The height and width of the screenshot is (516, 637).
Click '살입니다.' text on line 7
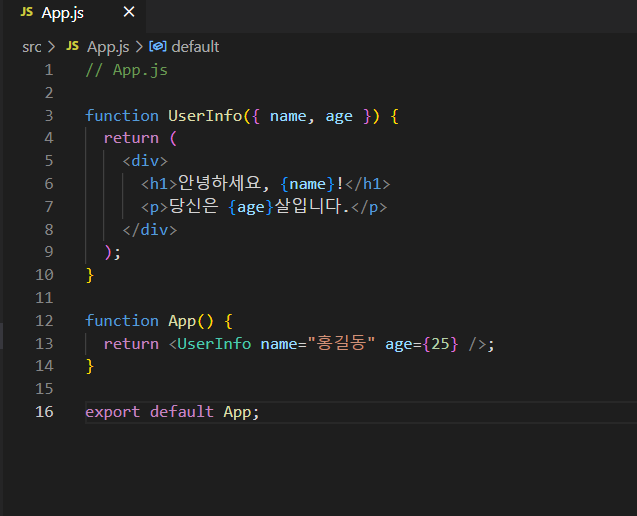[312, 206]
